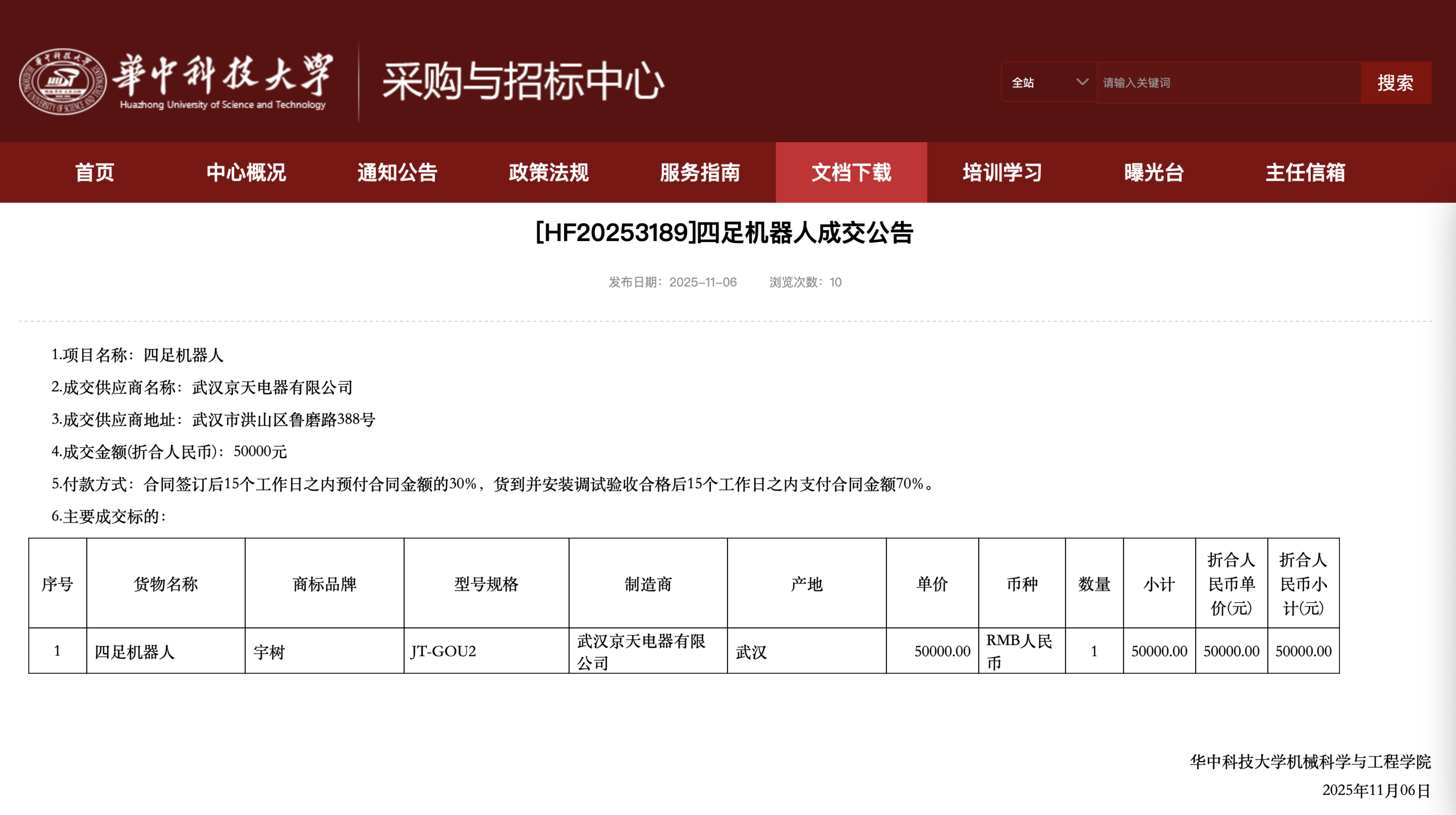Open the 中心概况 menu item
The width and height of the screenshot is (1456, 815).
click(246, 172)
